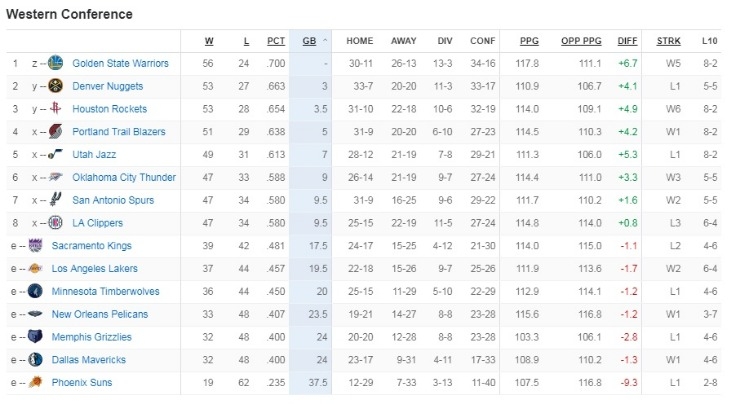
Task: Click the San Antonio Spurs logo icon
Action: point(55,200)
